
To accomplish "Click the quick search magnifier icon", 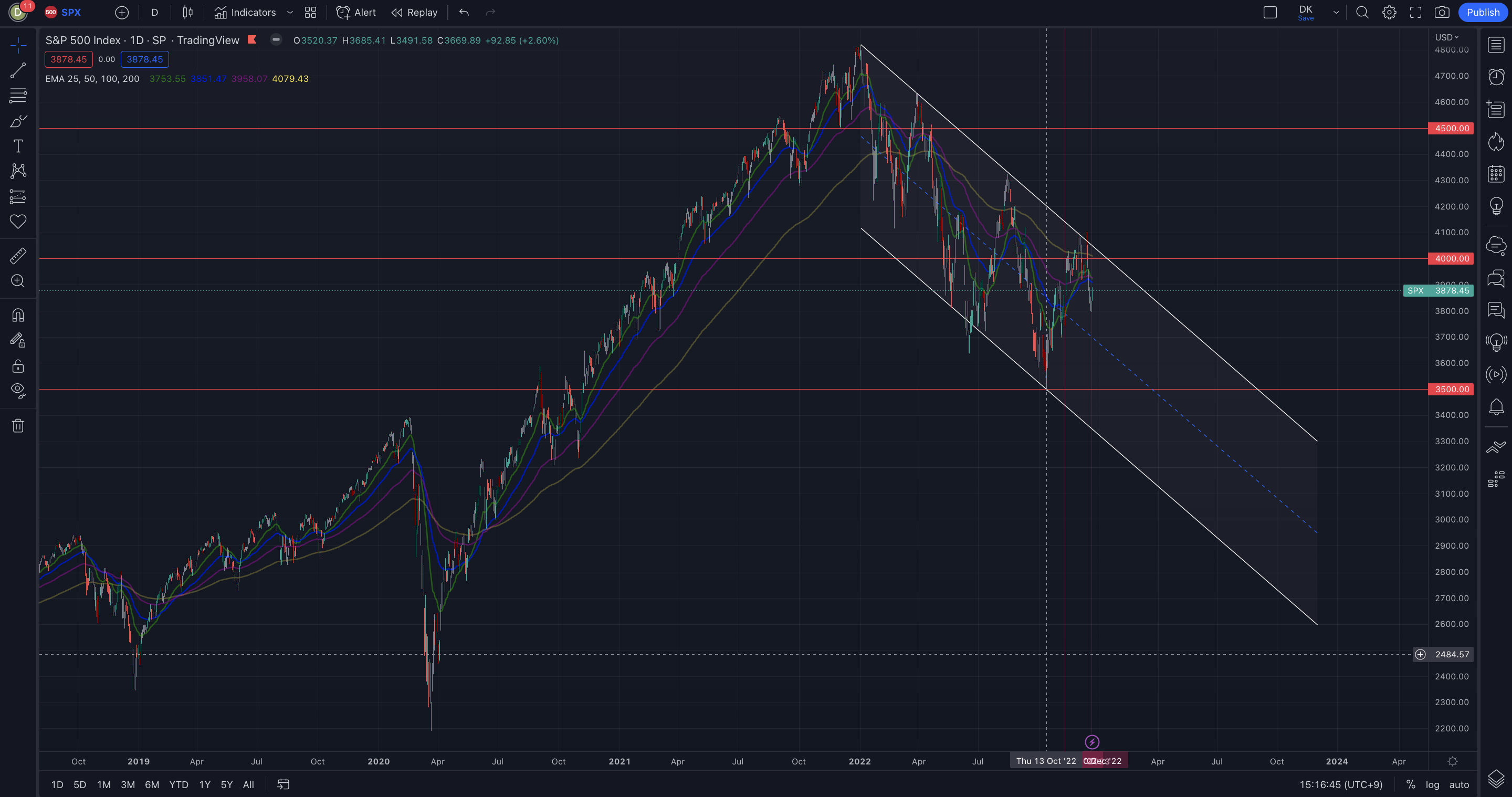I will coord(1362,12).
